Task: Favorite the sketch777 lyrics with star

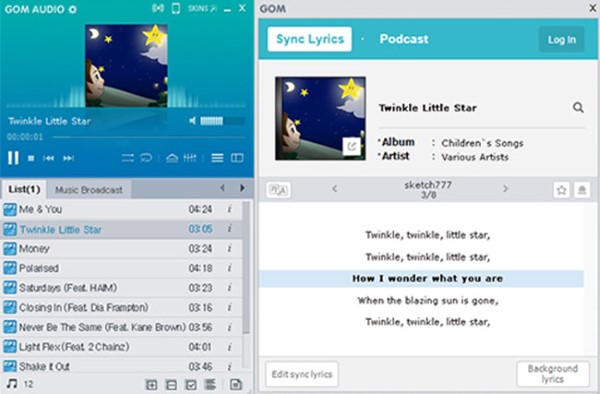Action: [561, 190]
